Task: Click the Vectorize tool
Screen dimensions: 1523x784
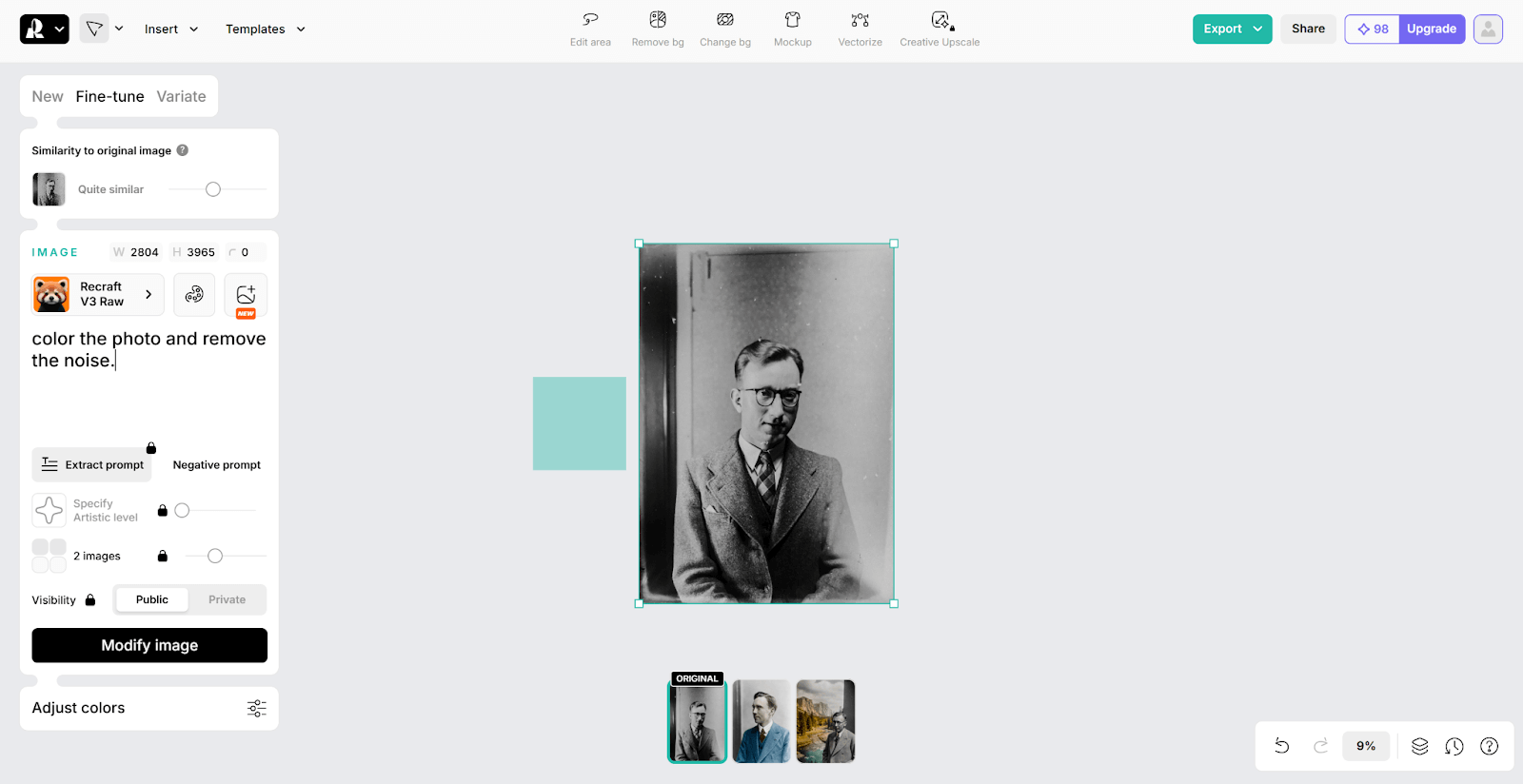Action: coord(860,29)
